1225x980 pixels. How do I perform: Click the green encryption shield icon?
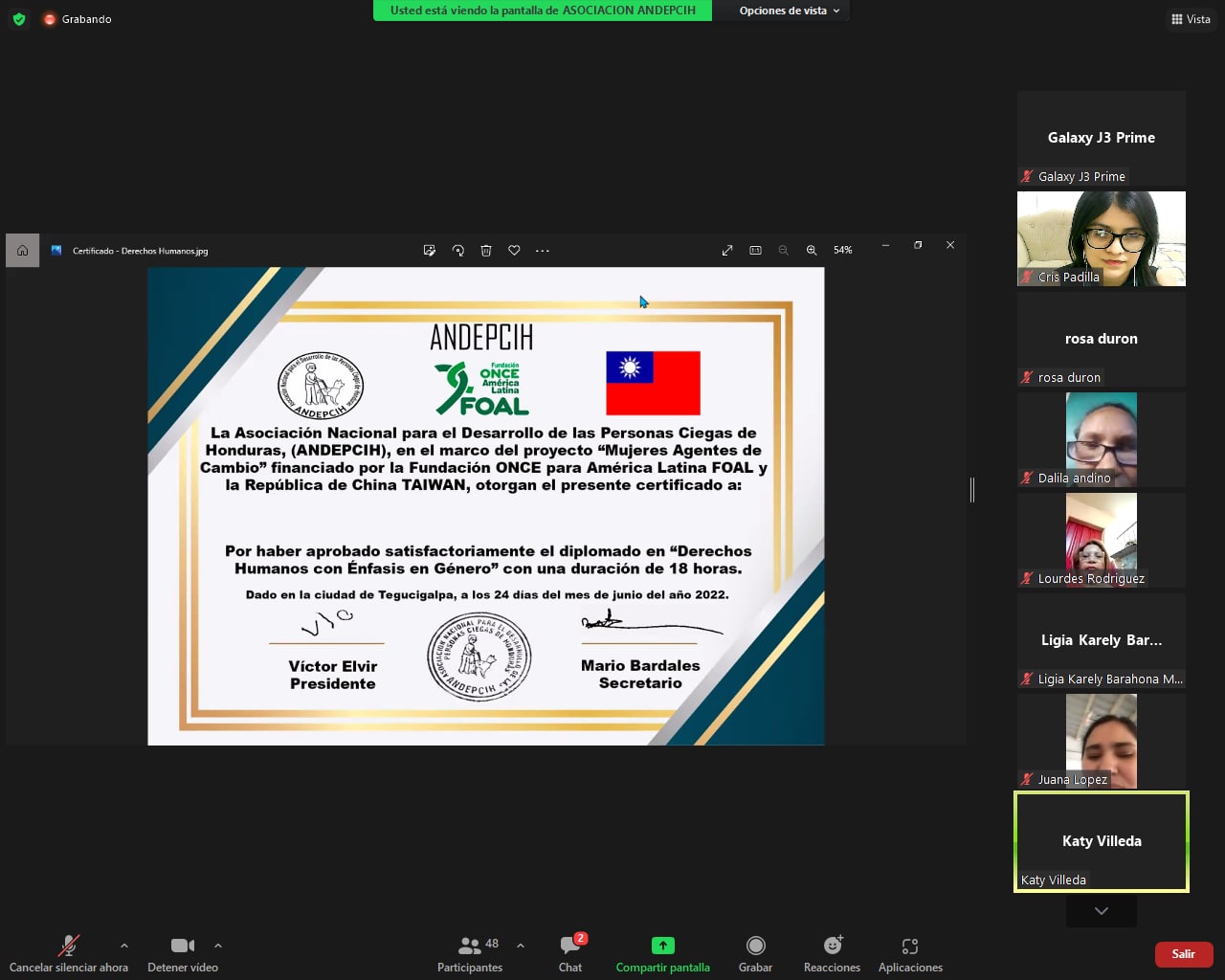click(19, 19)
